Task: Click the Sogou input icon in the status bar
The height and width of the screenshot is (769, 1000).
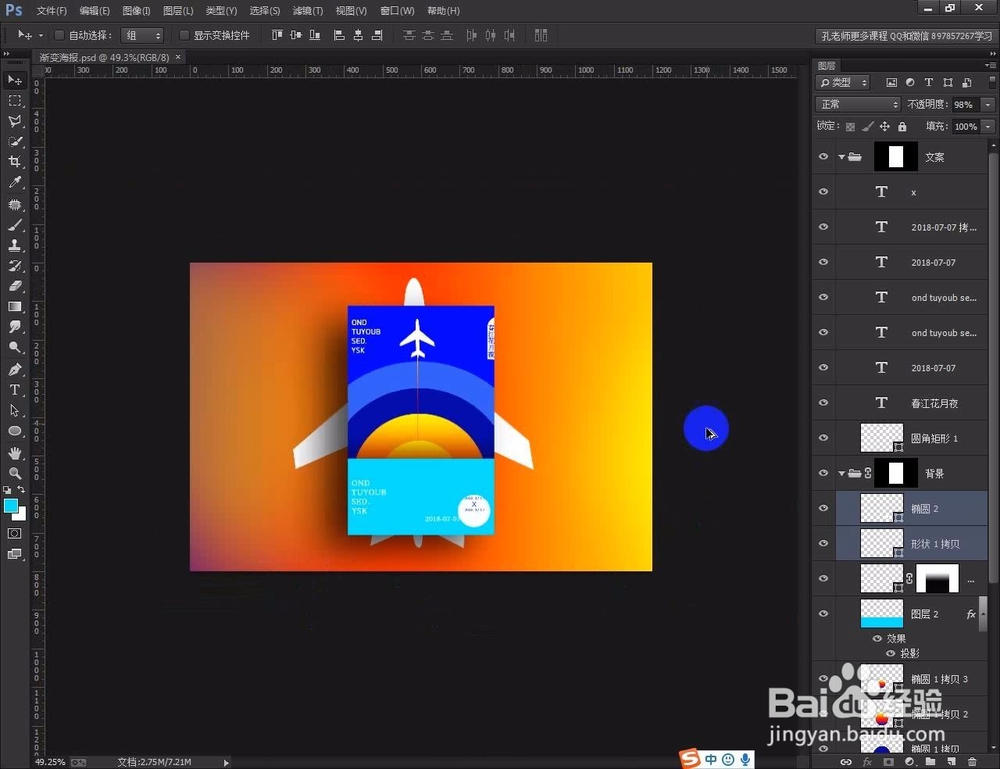Action: coord(690,759)
